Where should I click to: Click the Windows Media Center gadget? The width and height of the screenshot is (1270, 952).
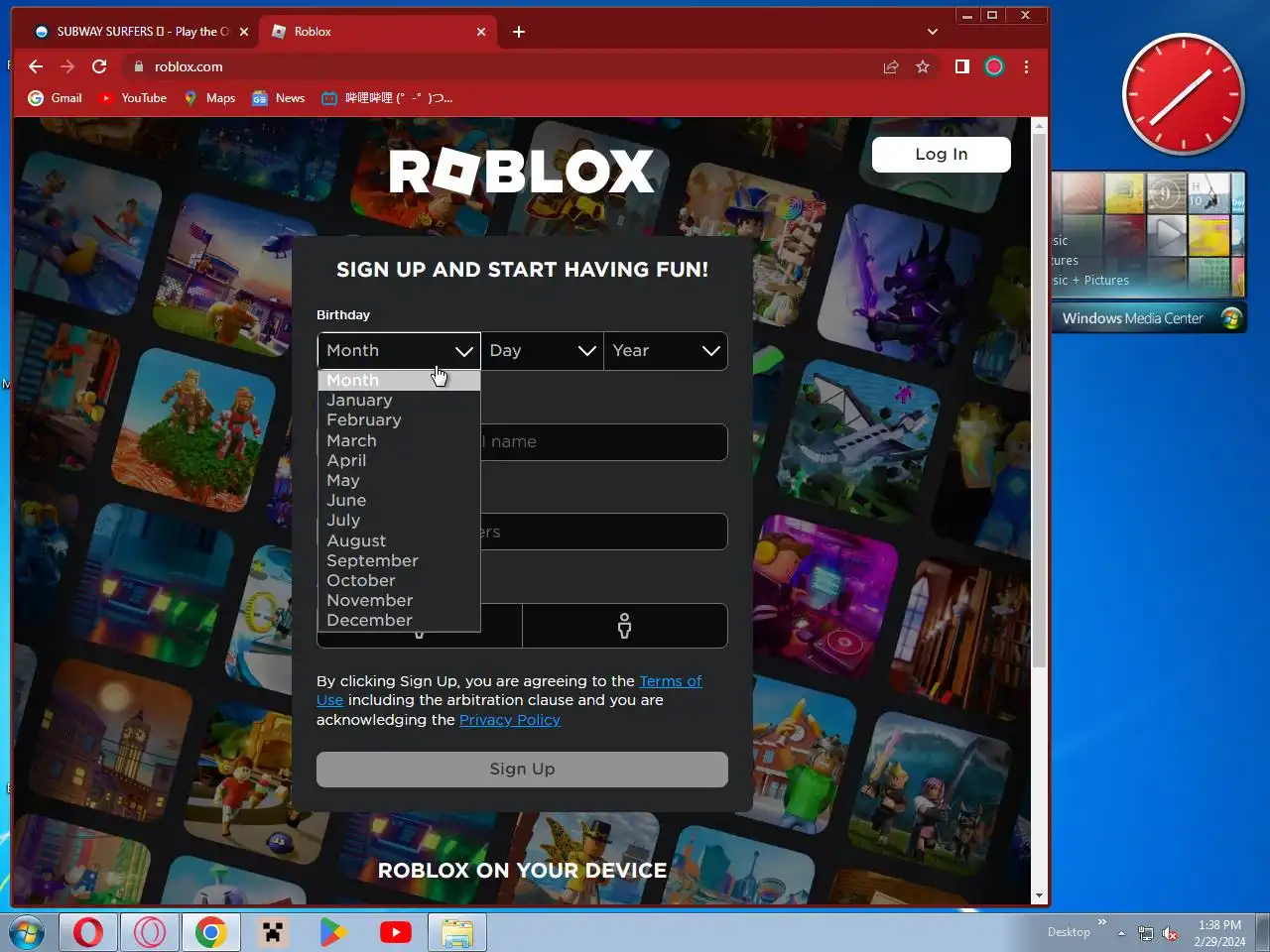pos(1148,251)
